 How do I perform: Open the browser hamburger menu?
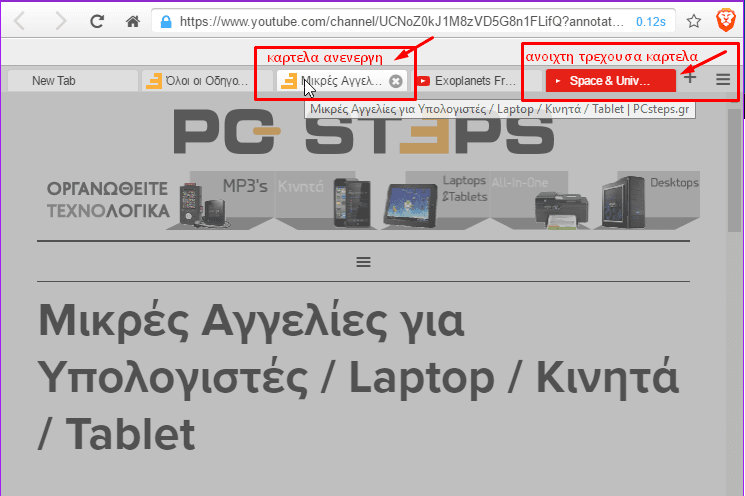723,79
